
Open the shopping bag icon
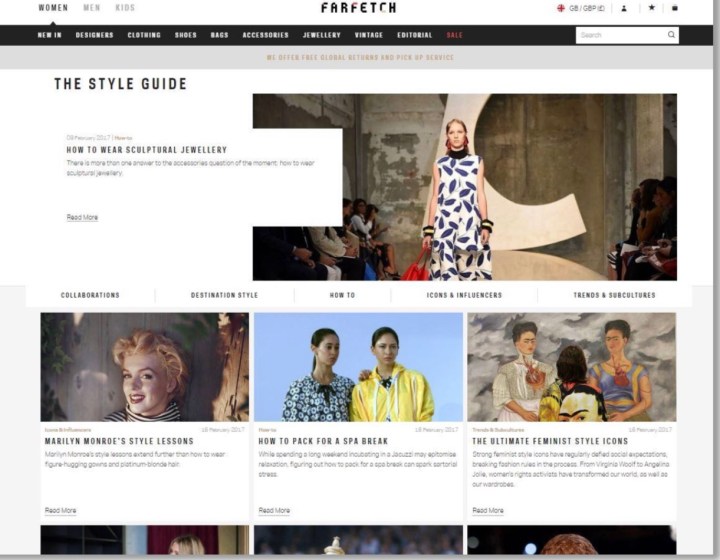[x=675, y=8]
